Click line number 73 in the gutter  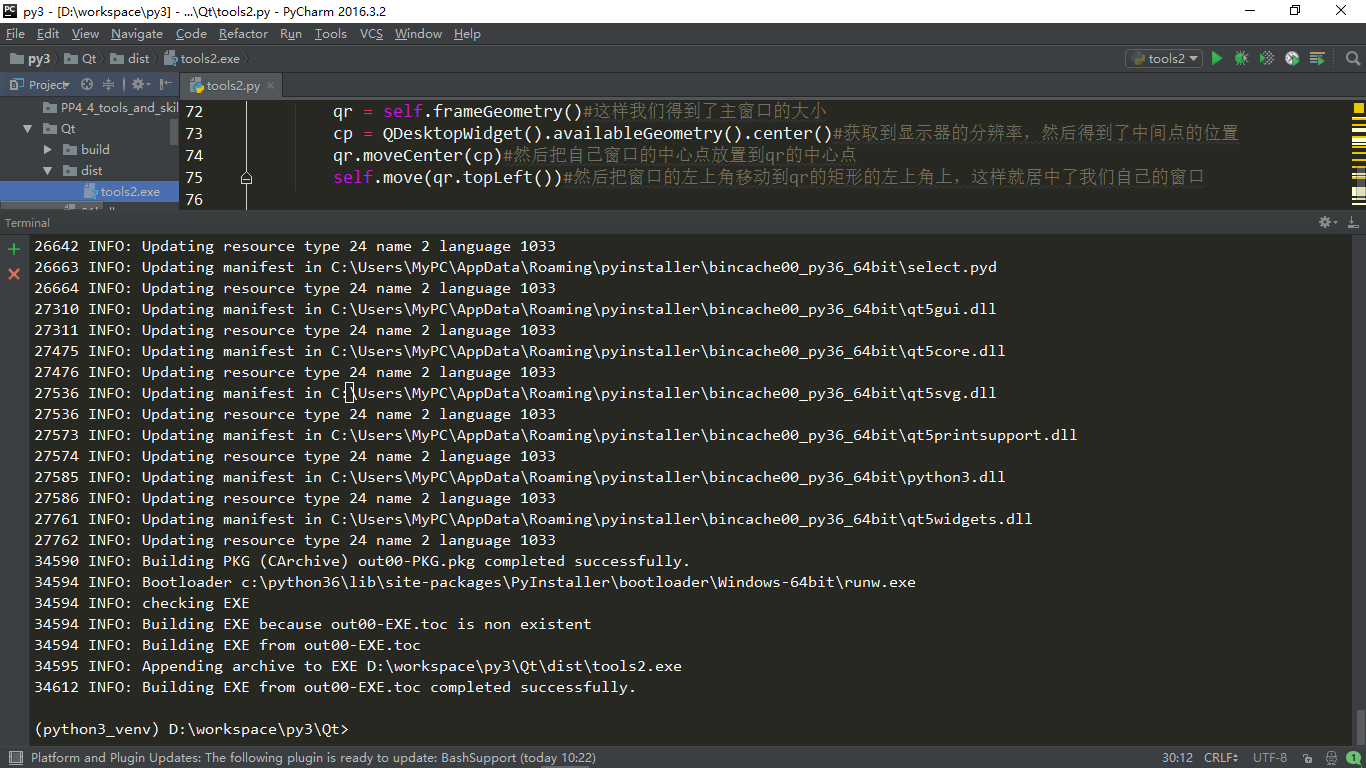(x=193, y=134)
